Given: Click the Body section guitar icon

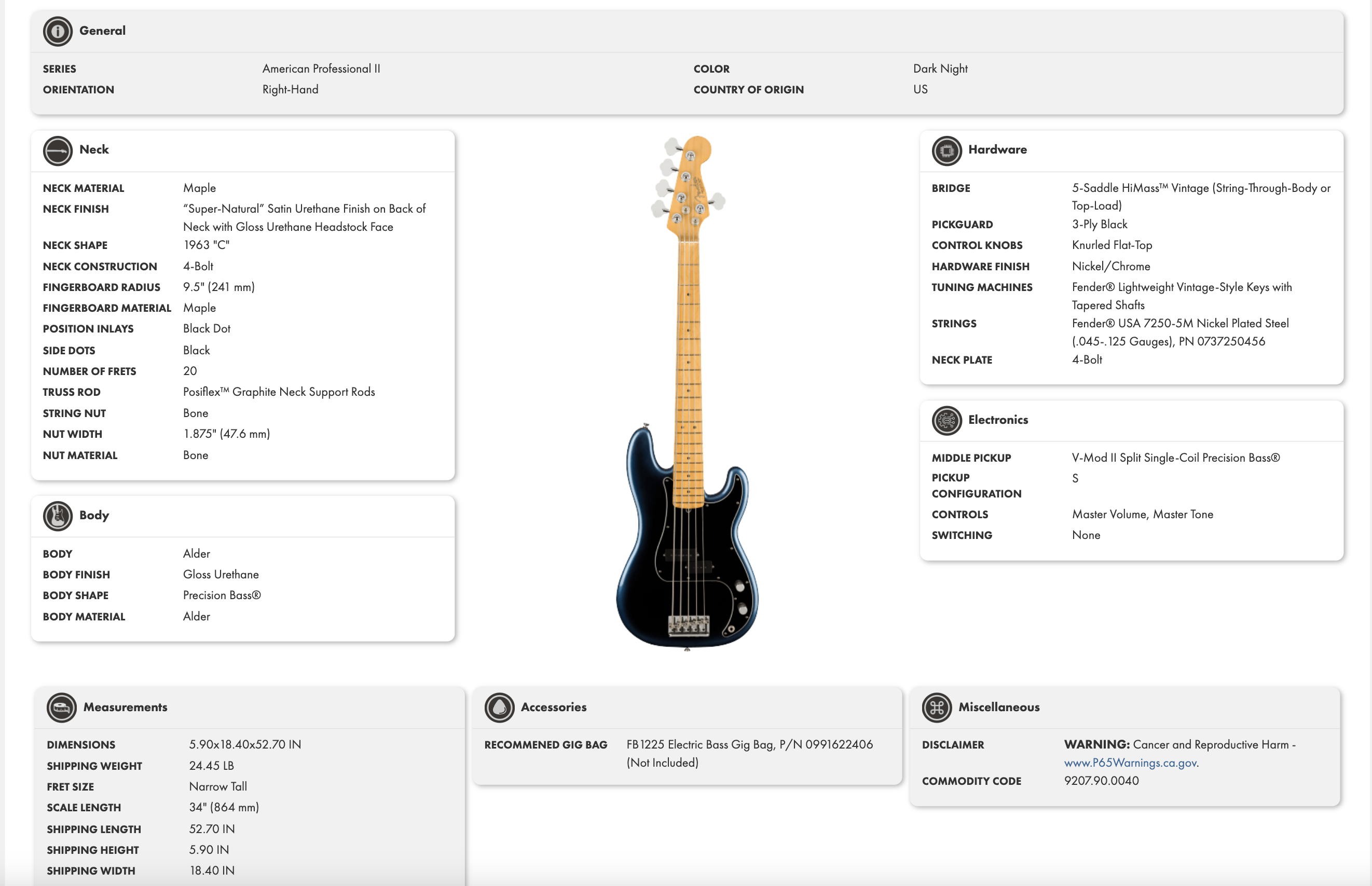Looking at the screenshot, I should pyautogui.click(x=59, y=516).
